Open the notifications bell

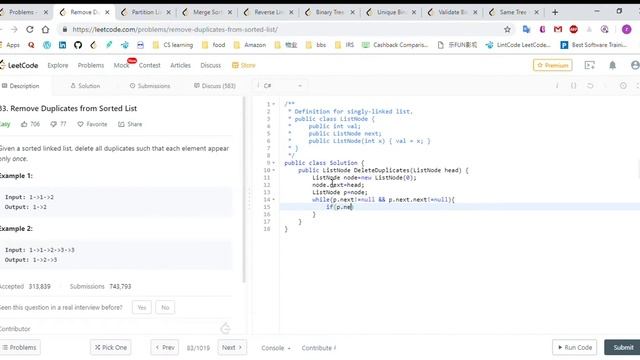[612, 65]
